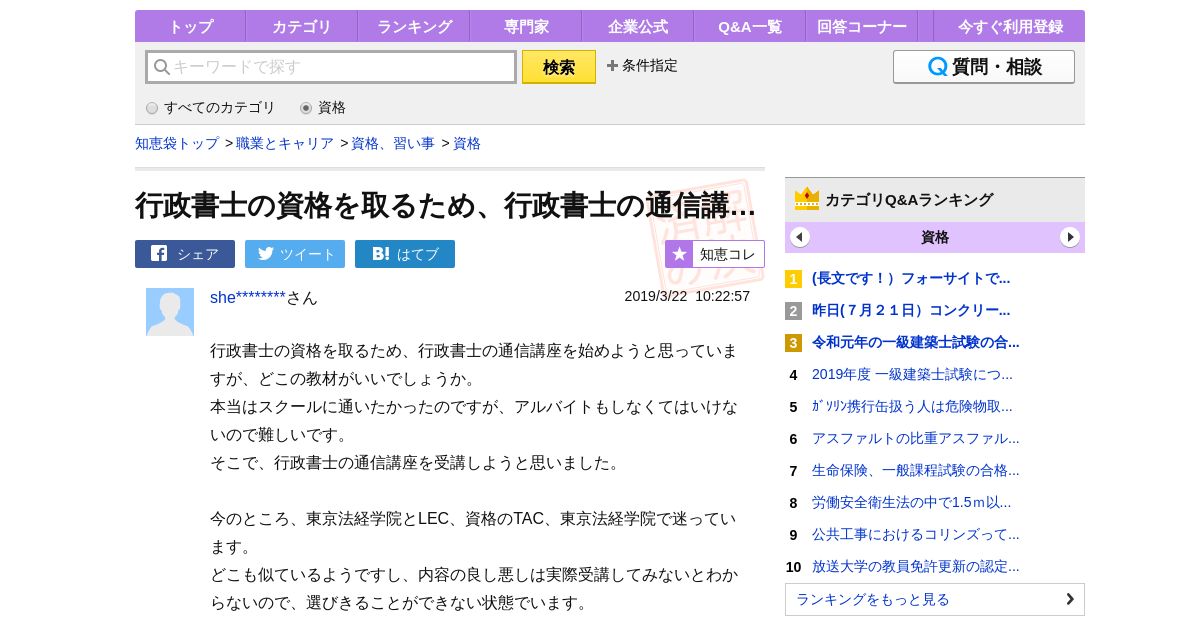Select the 資格 radio button

306,108
